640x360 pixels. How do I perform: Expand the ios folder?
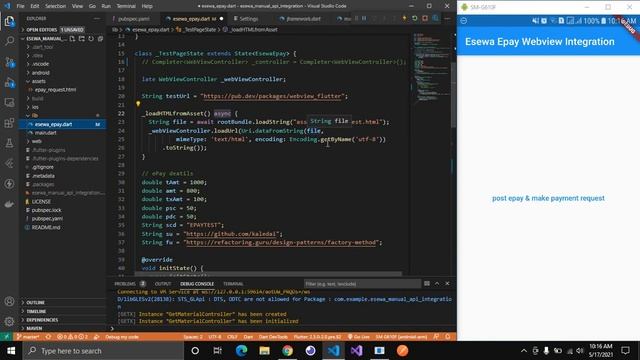pyautogui.click(x=35, y=107)
